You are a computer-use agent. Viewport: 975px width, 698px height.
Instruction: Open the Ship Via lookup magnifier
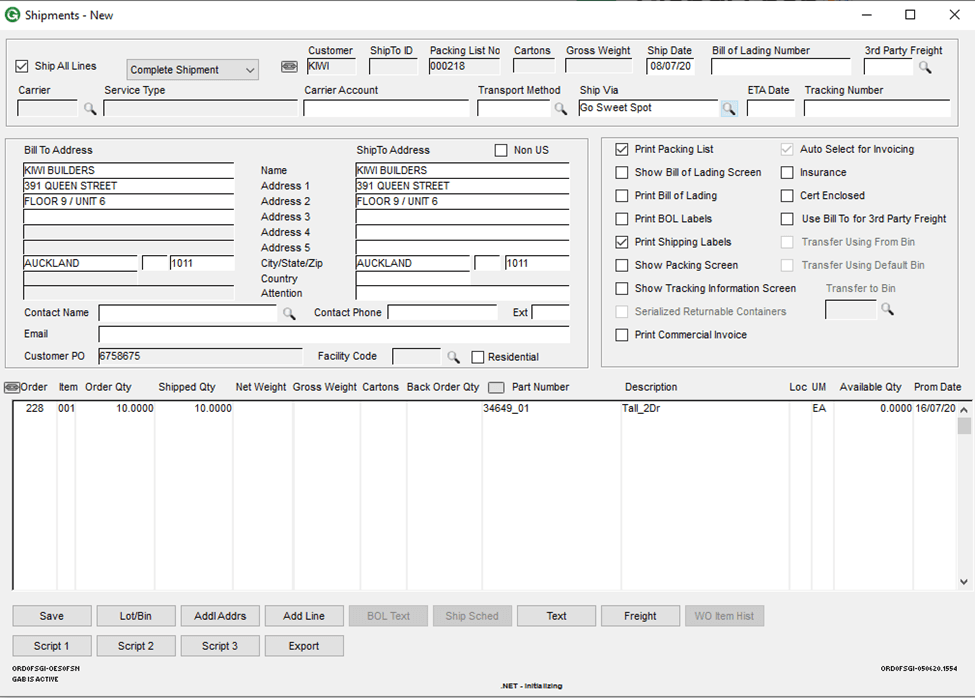pos(729,109)
